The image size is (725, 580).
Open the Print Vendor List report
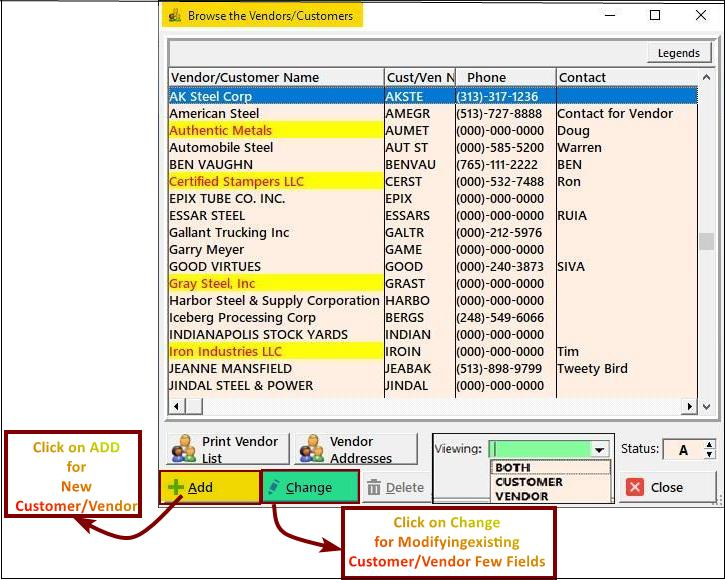point(228,449)
